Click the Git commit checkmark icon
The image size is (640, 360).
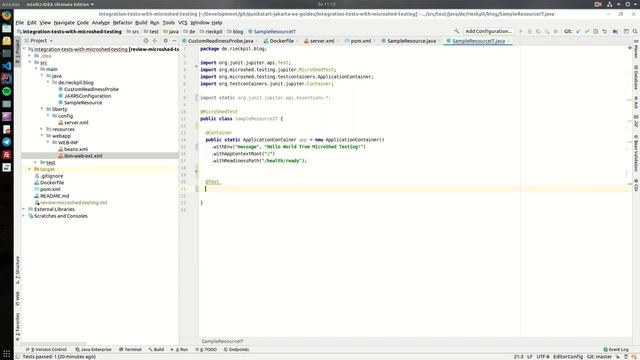tap(587, 31)
